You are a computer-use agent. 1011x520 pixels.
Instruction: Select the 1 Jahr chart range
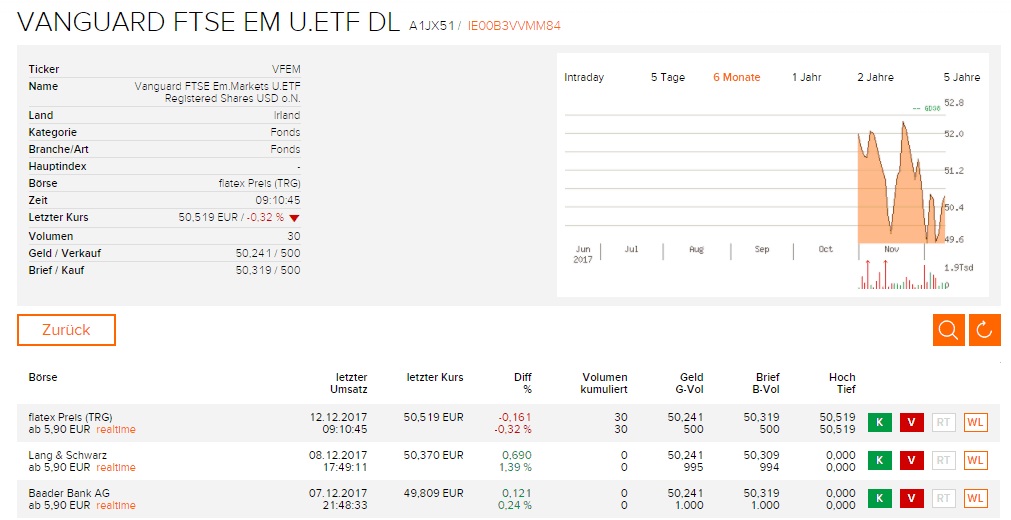click(807, 77)
